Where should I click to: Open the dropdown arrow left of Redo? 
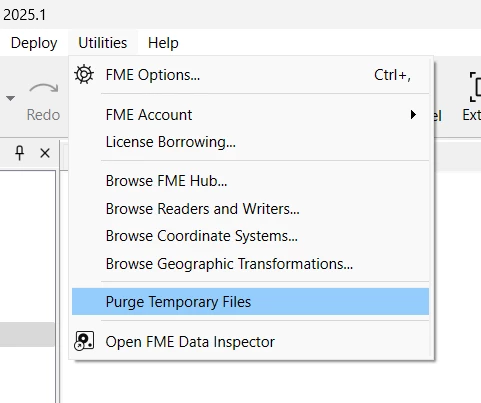point(11,98)
